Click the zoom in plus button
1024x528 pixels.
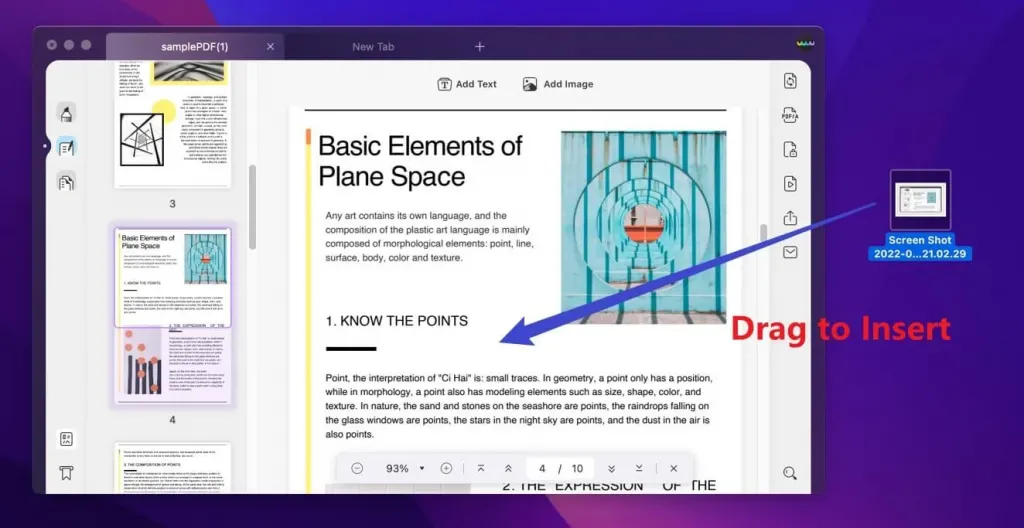click(x=446, y=469)
